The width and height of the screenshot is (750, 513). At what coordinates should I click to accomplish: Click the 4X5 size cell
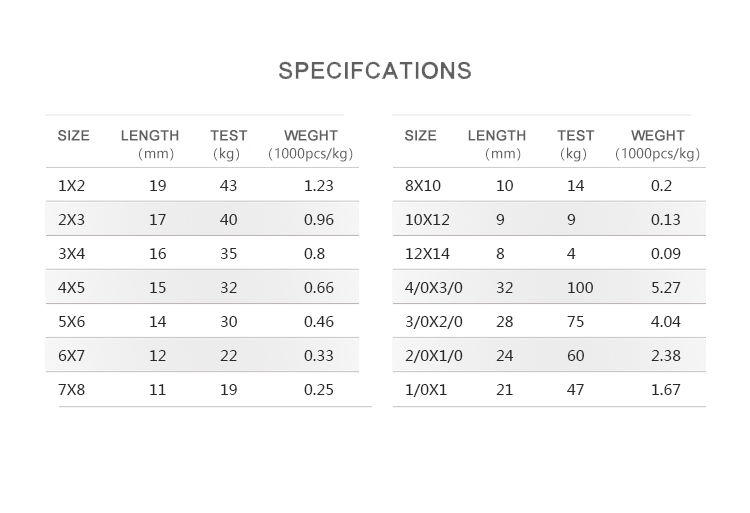pyautogui.click(x=71, y=287)
